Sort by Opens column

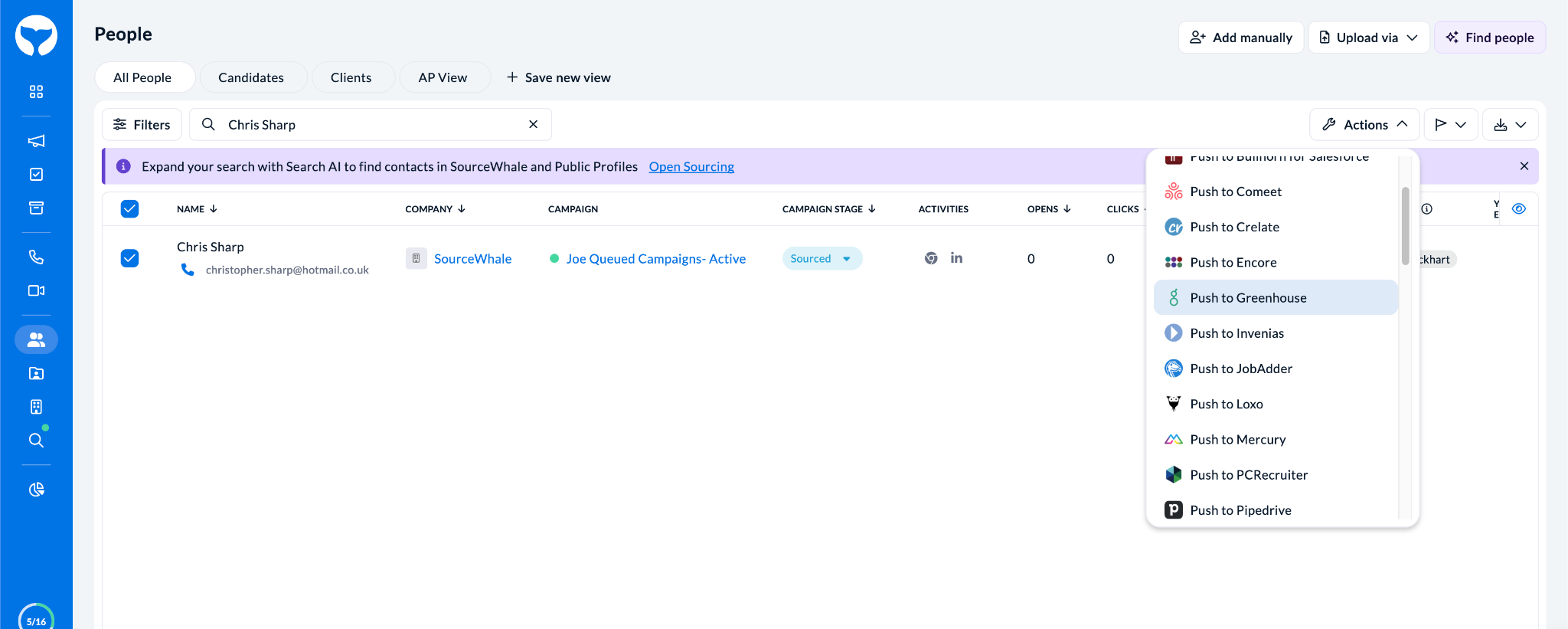(1049, 209)
